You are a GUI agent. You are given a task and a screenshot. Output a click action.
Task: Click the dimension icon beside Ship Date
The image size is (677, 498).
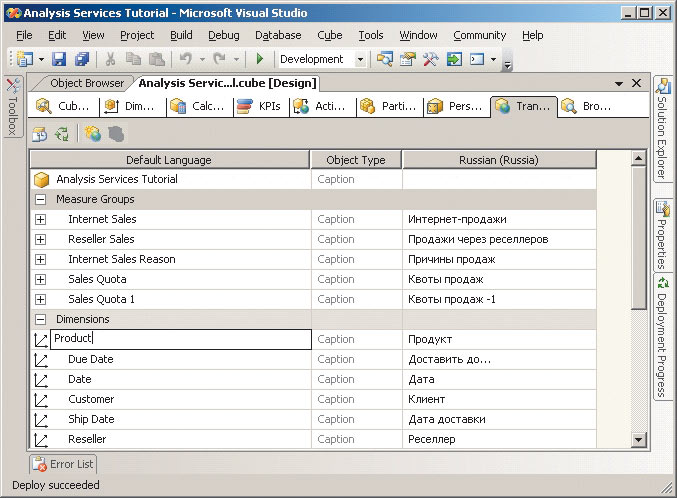[41, 420]
